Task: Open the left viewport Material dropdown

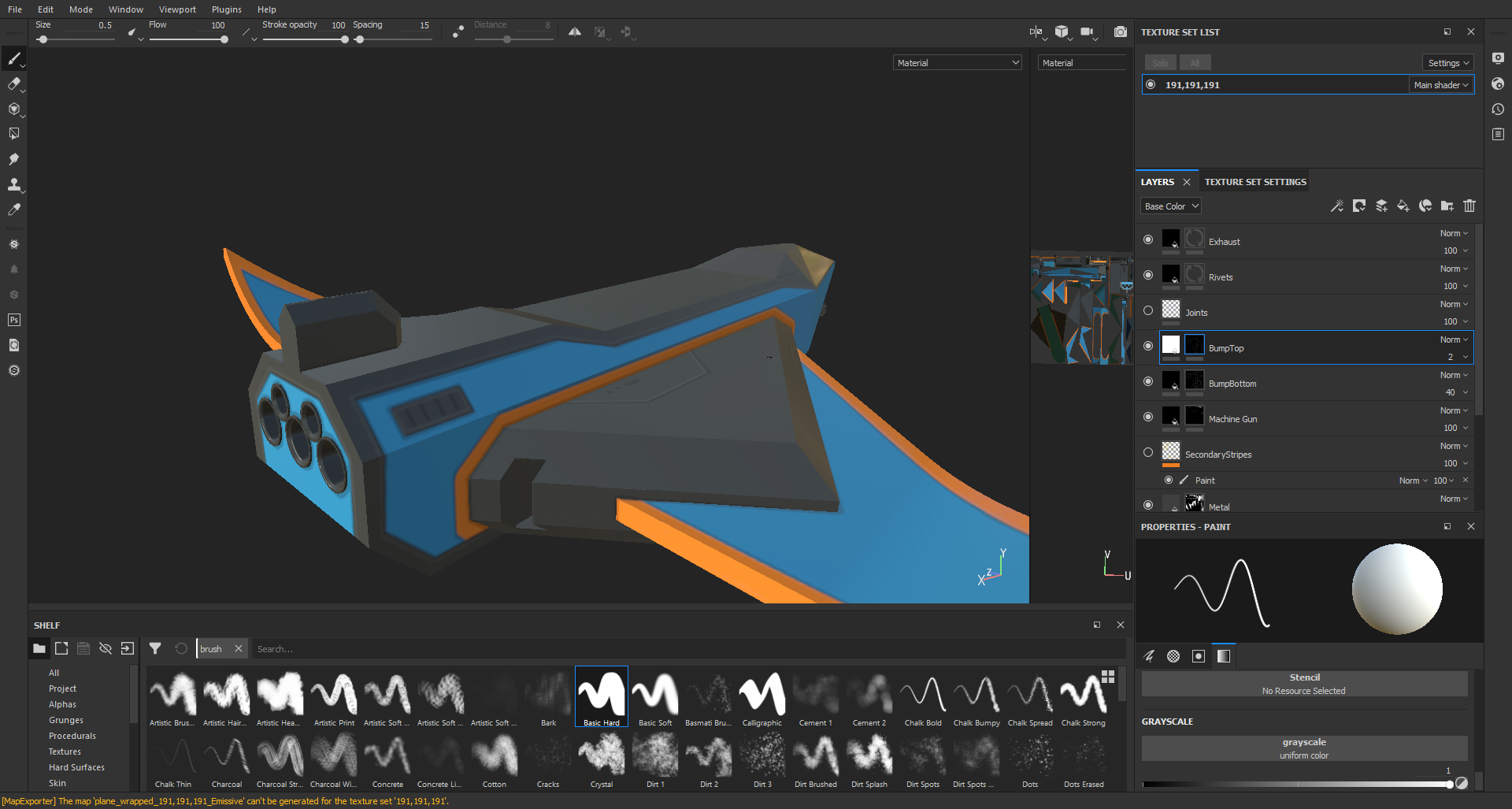Action: tap(958, 62)
